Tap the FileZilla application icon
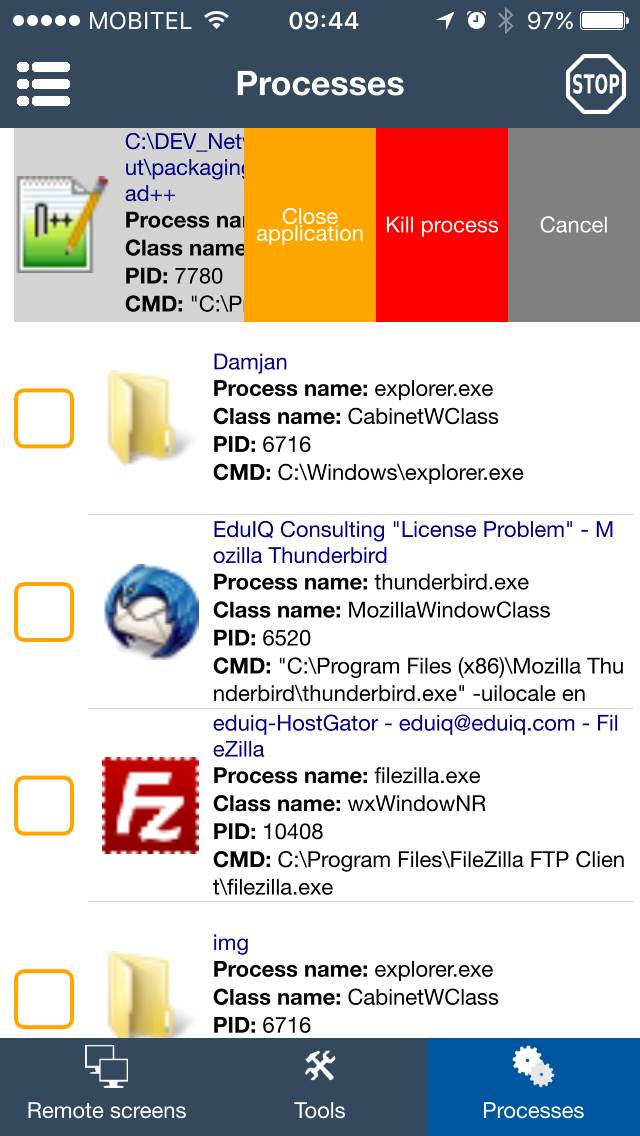The image size is (640, 1136). tap(150, 805)
